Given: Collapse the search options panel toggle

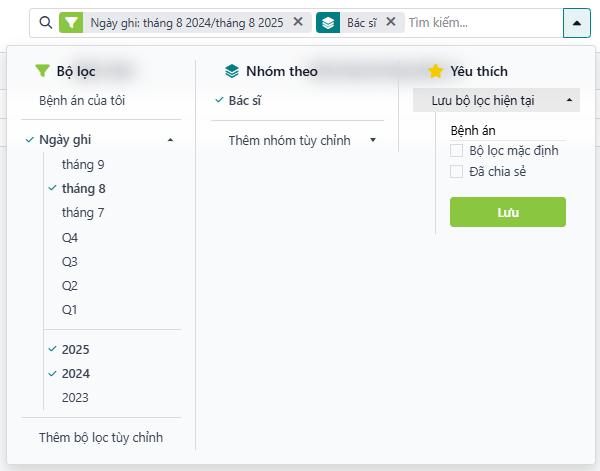Looking at the screenshot, I should (x=577, y=22).
